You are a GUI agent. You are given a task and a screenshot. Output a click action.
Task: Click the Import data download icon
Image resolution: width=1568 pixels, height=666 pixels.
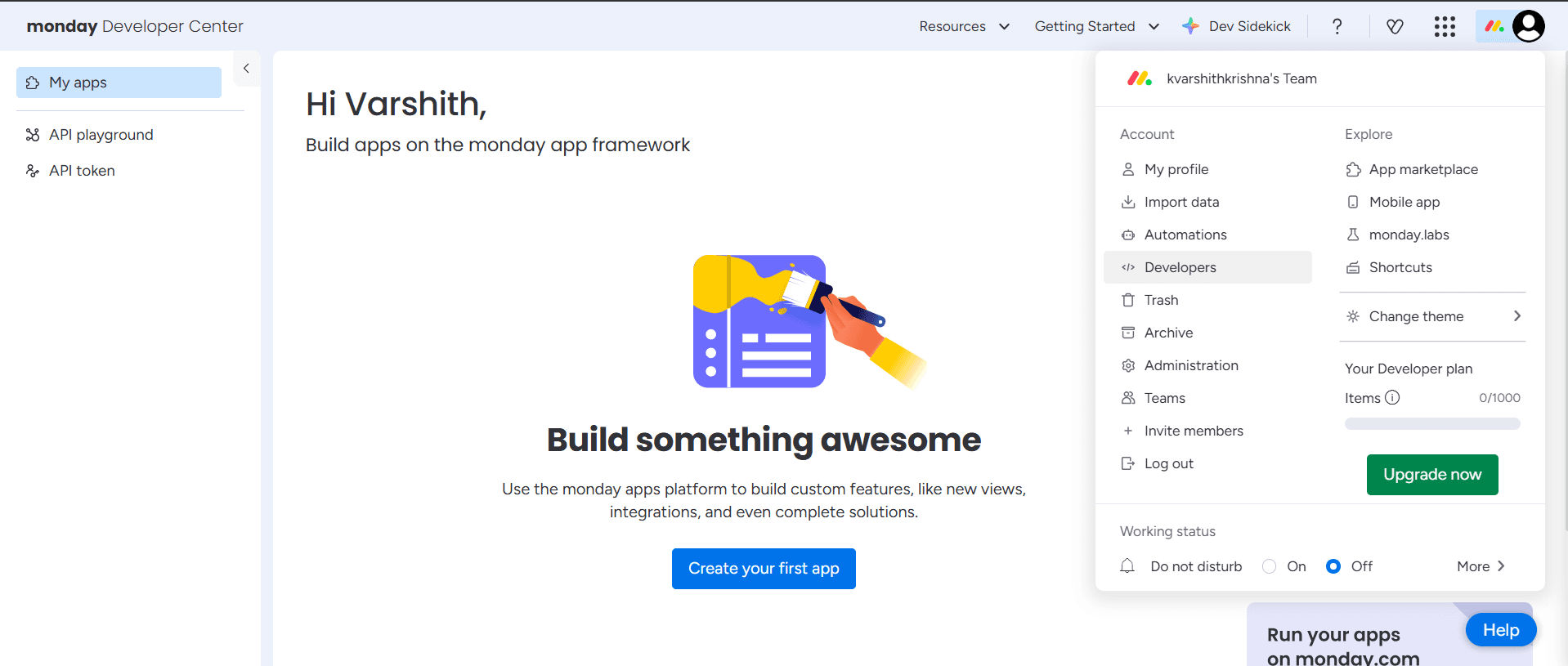(1128, 202)
